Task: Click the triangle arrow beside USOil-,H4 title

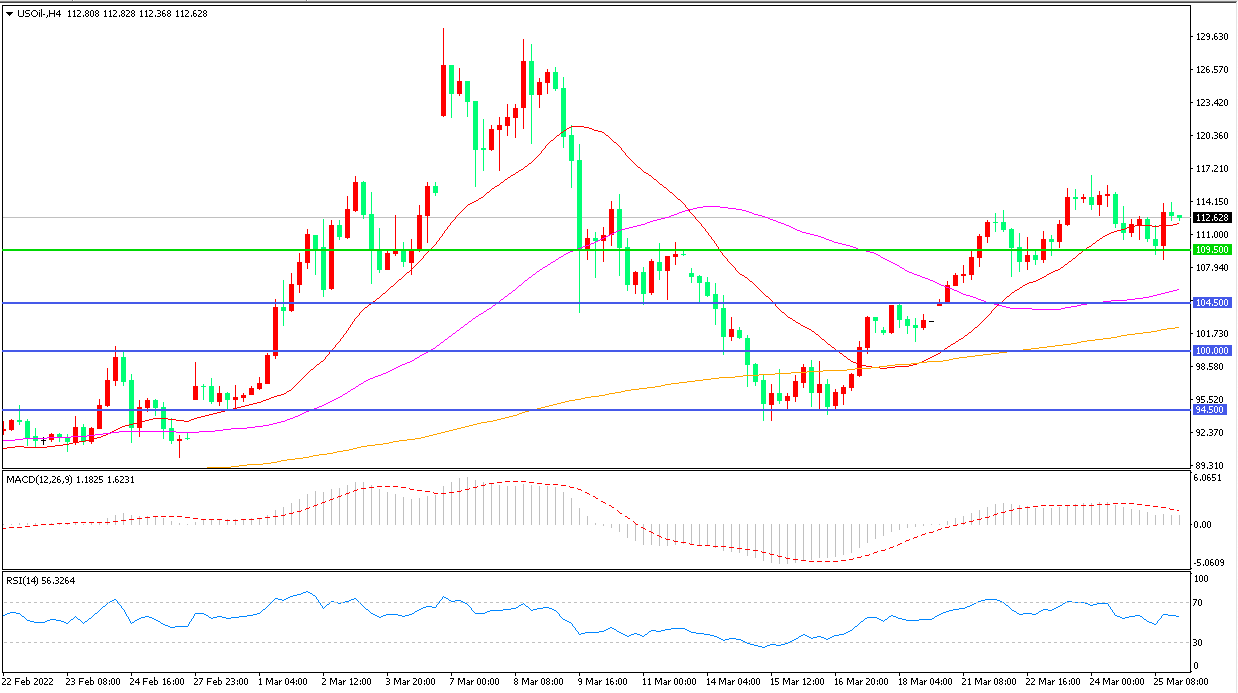Action: coord(10,14)
